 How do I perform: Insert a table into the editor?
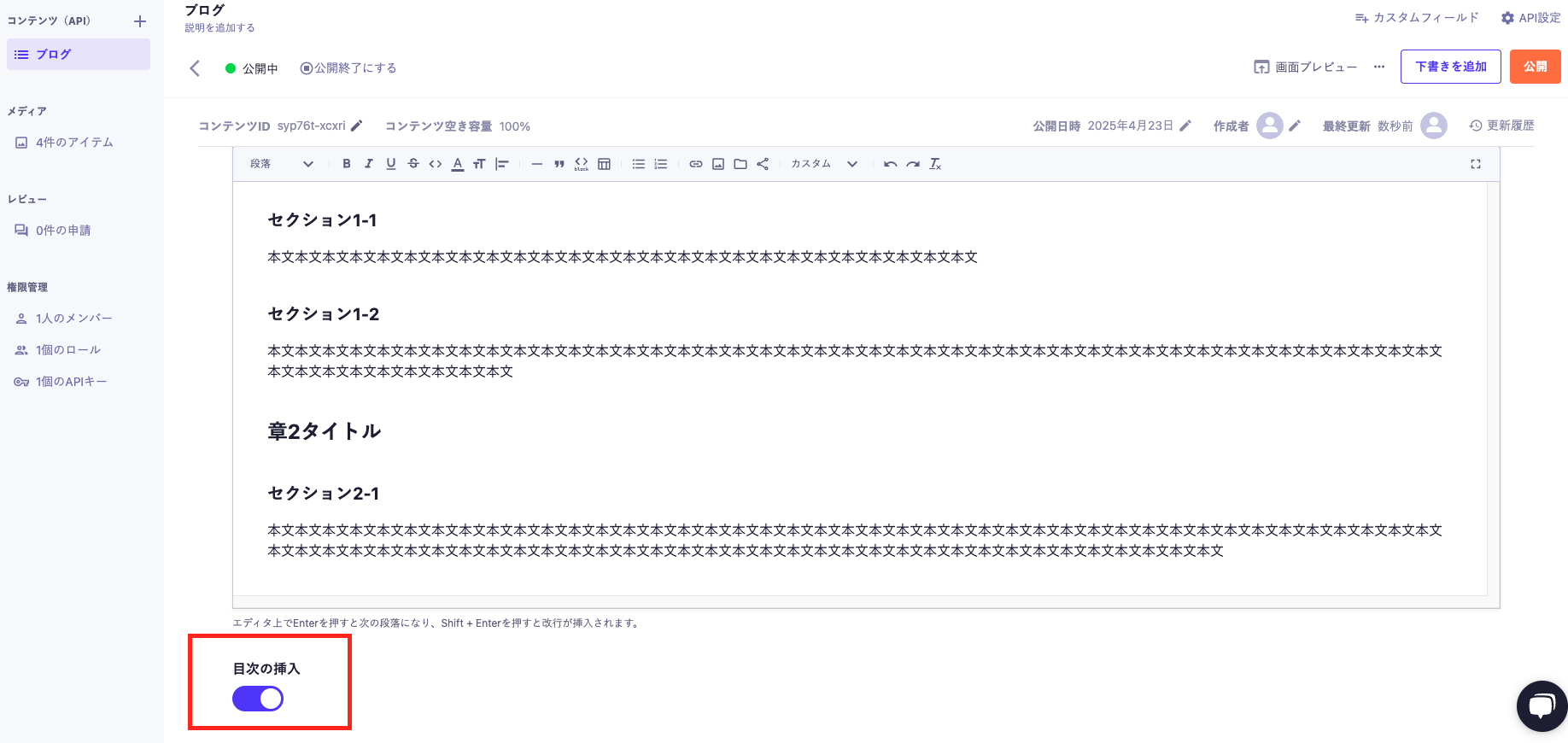coord(604,164)
